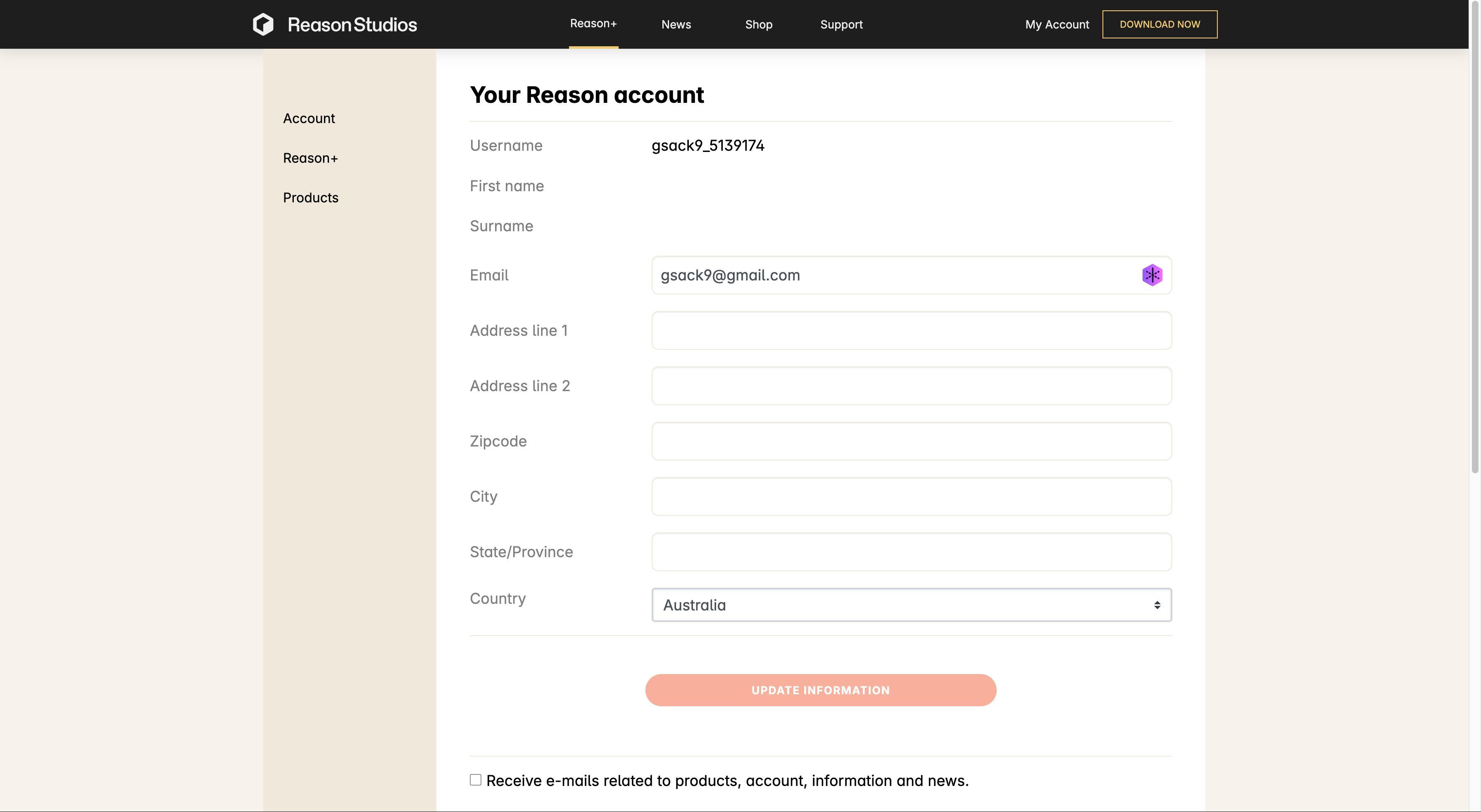
Task: Click the Zipcode field
Action: (911, 441)
